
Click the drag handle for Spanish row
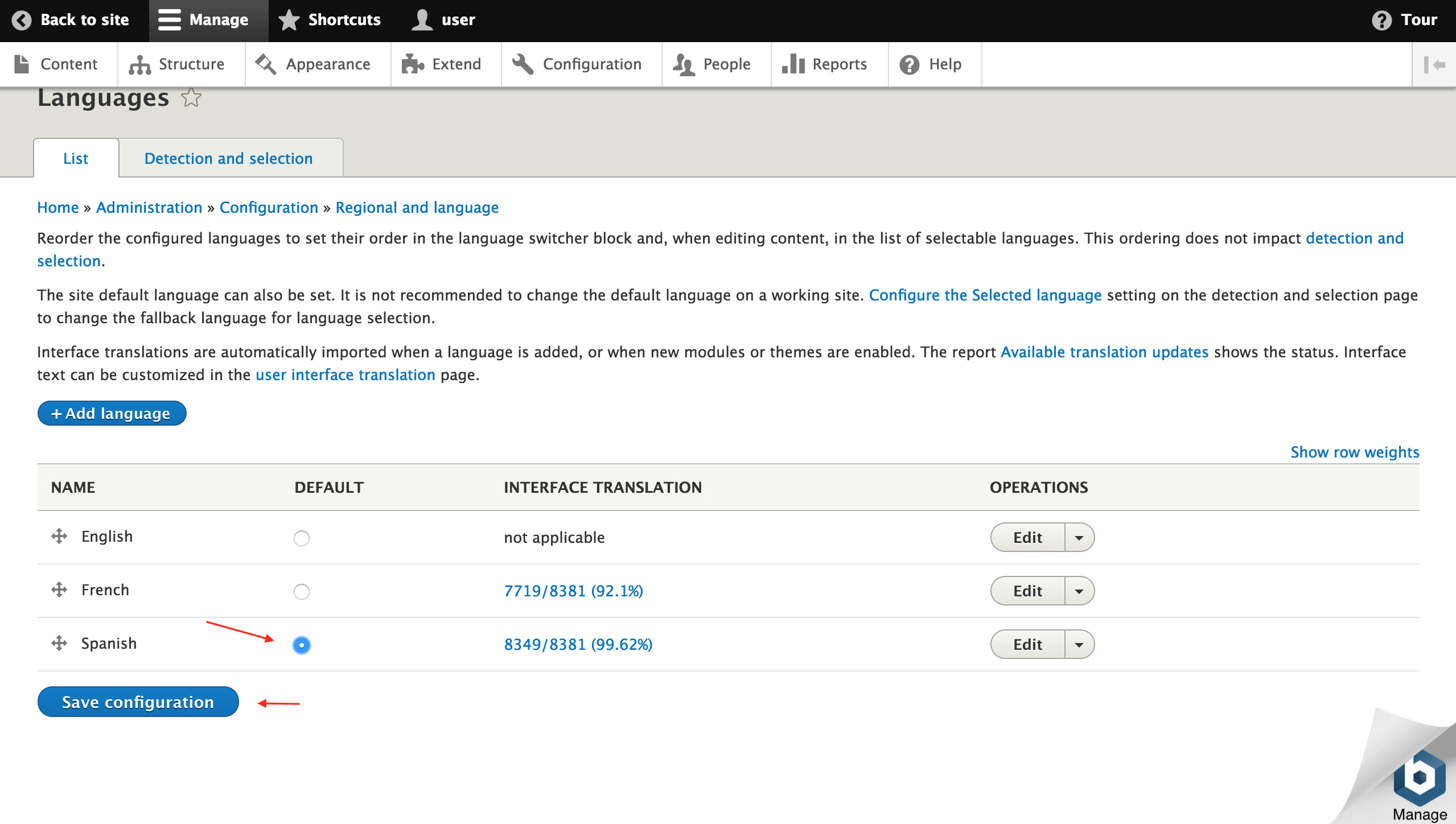point(59,643)
